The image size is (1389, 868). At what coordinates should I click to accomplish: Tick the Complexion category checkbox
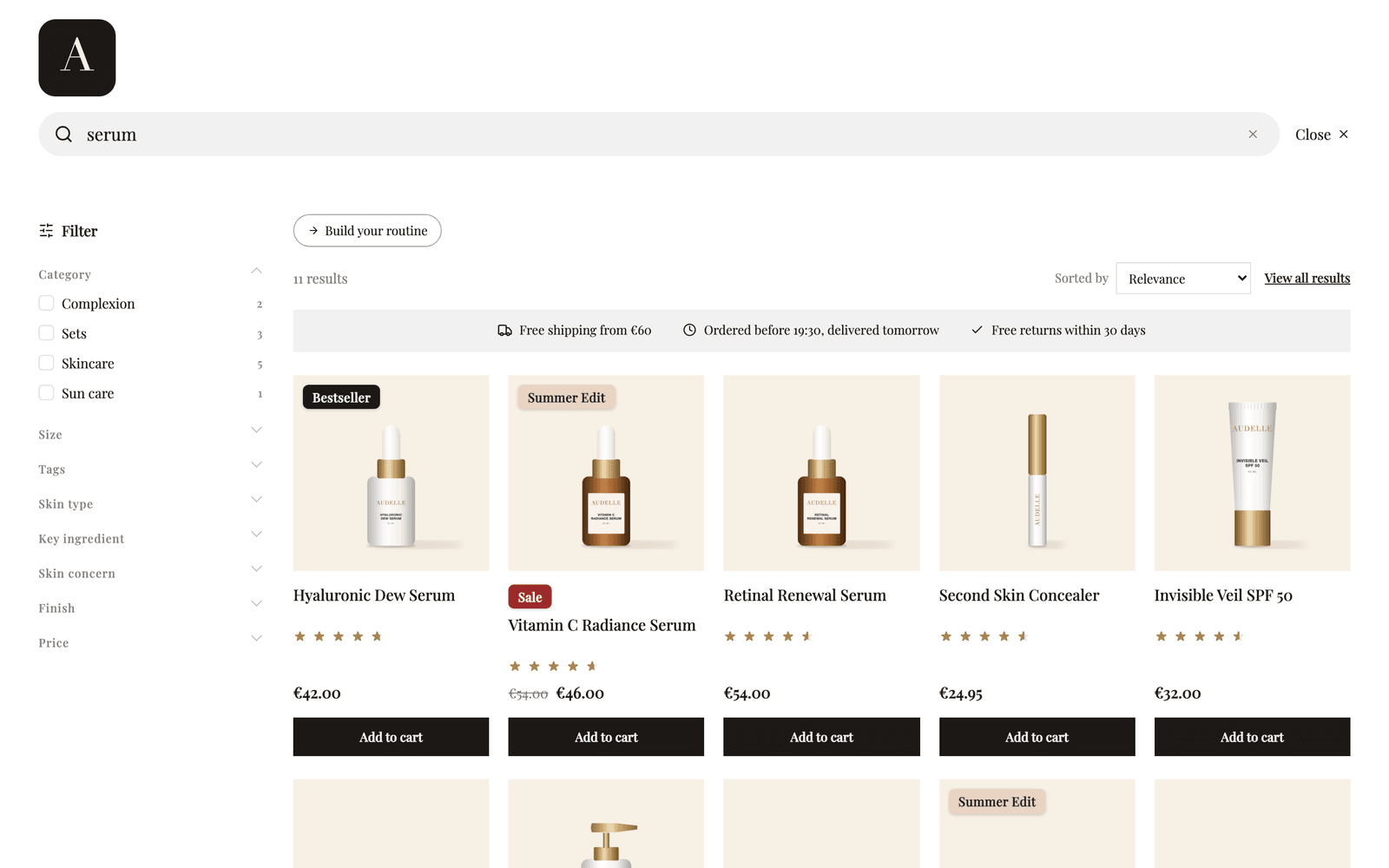[x=46, y=303]
